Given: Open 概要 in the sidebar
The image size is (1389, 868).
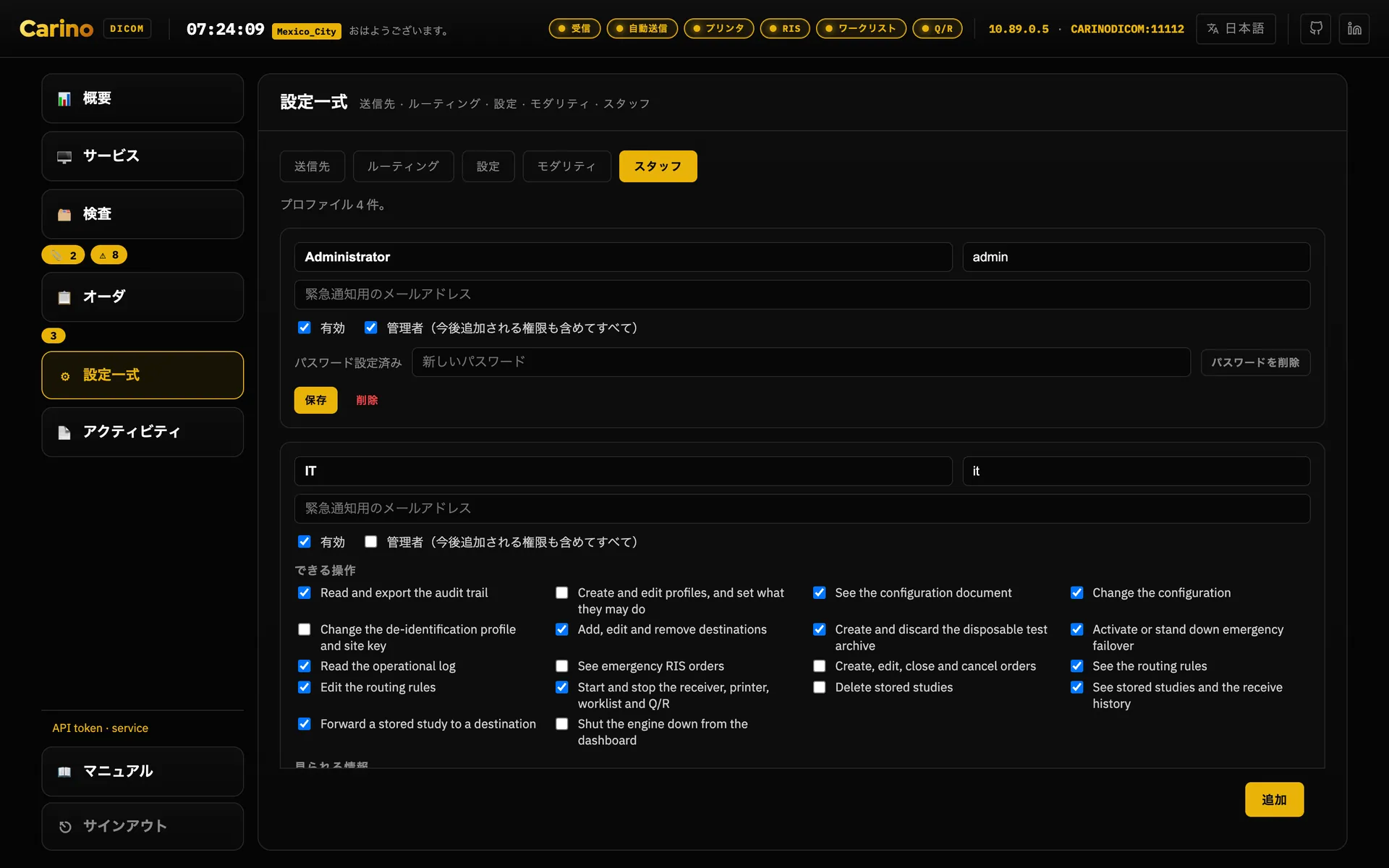Looking at the screenshot, I should click(143, 98).
